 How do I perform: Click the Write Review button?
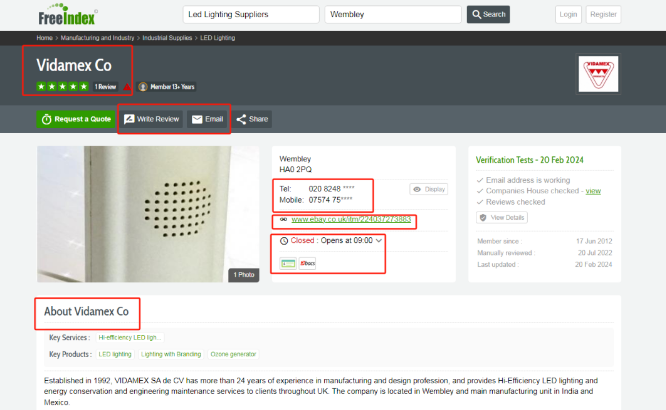151,119
